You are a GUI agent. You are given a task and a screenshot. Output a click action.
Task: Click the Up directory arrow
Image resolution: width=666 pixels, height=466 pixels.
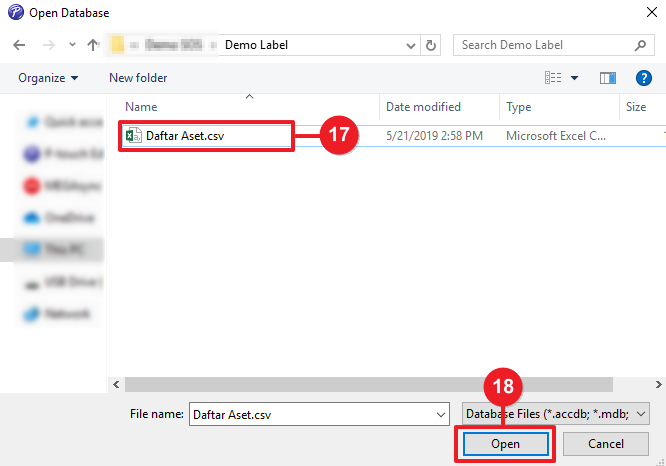93,46
